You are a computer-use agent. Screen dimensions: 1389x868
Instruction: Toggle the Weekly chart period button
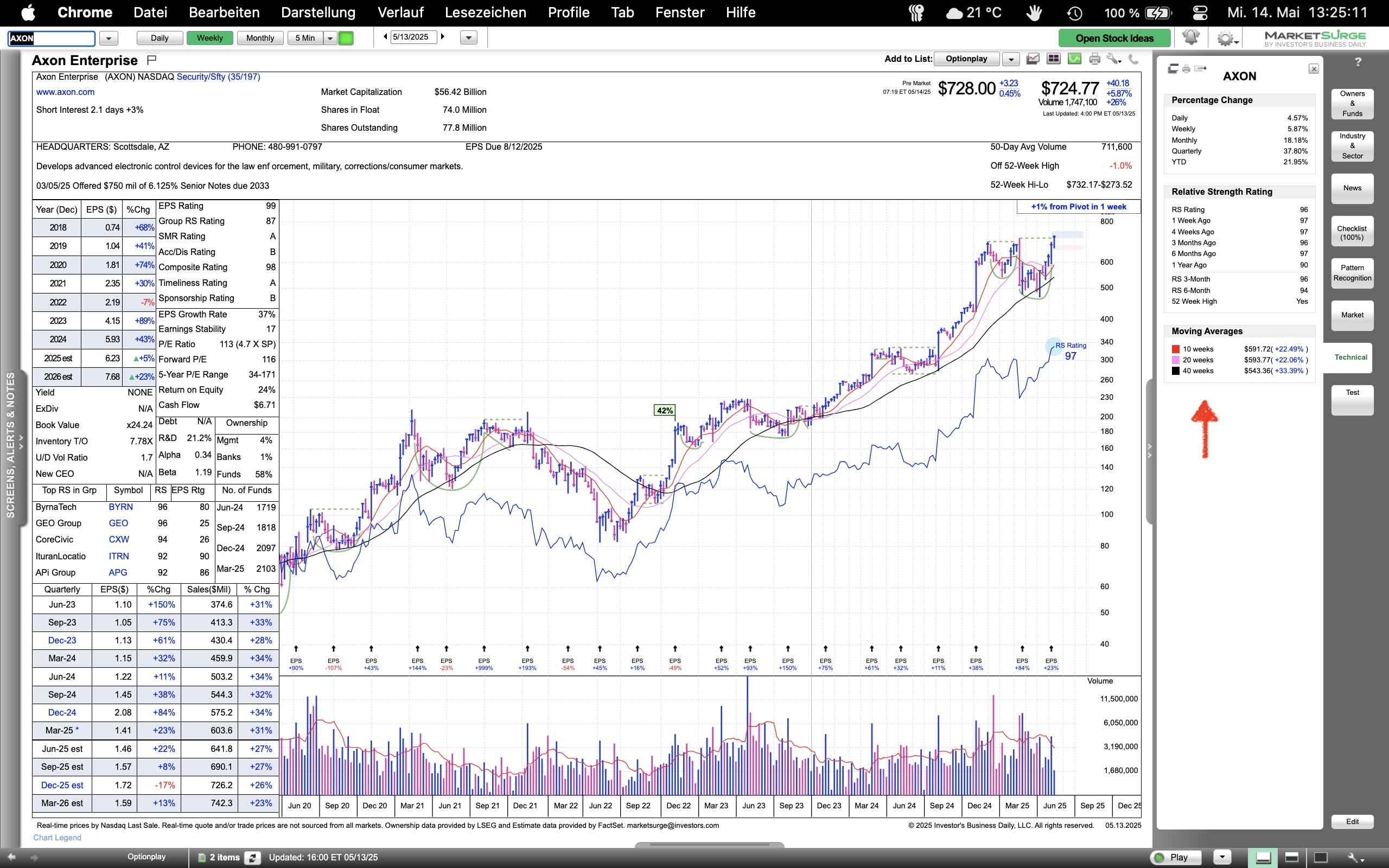(x=209, y=38)
